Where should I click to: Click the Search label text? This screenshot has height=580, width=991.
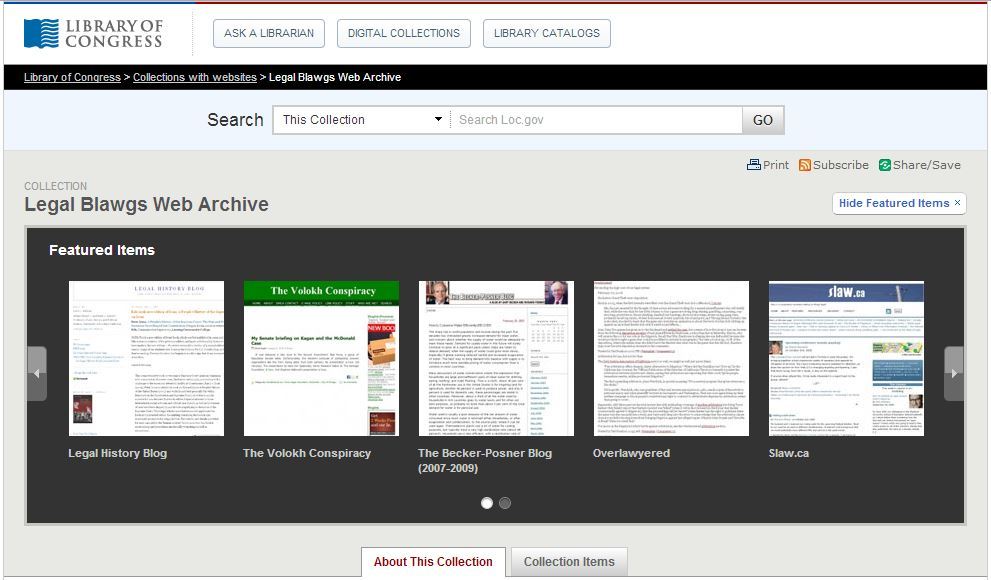[x=235, y=120]
